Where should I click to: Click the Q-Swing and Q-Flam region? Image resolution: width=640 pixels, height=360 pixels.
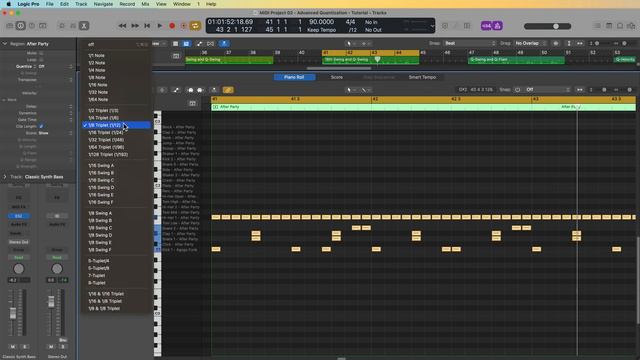(x=516, y=60)
